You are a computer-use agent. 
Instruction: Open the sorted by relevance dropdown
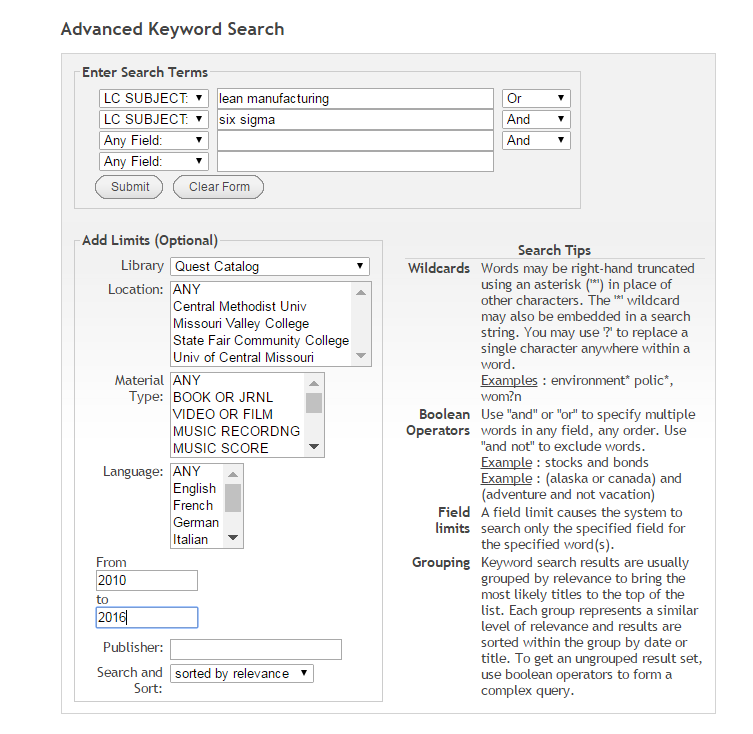242,673
